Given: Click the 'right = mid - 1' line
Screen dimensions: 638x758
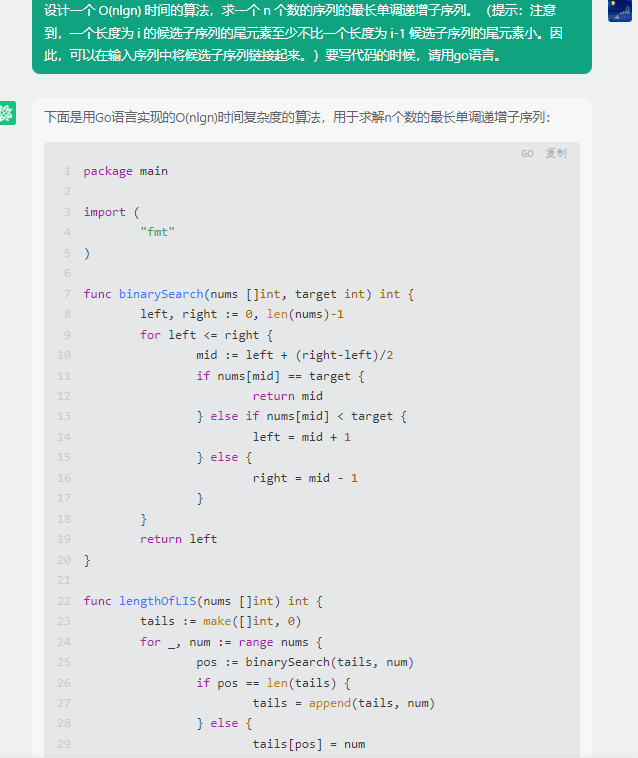Looking at the screenshot, I should [x=305, y=478].
